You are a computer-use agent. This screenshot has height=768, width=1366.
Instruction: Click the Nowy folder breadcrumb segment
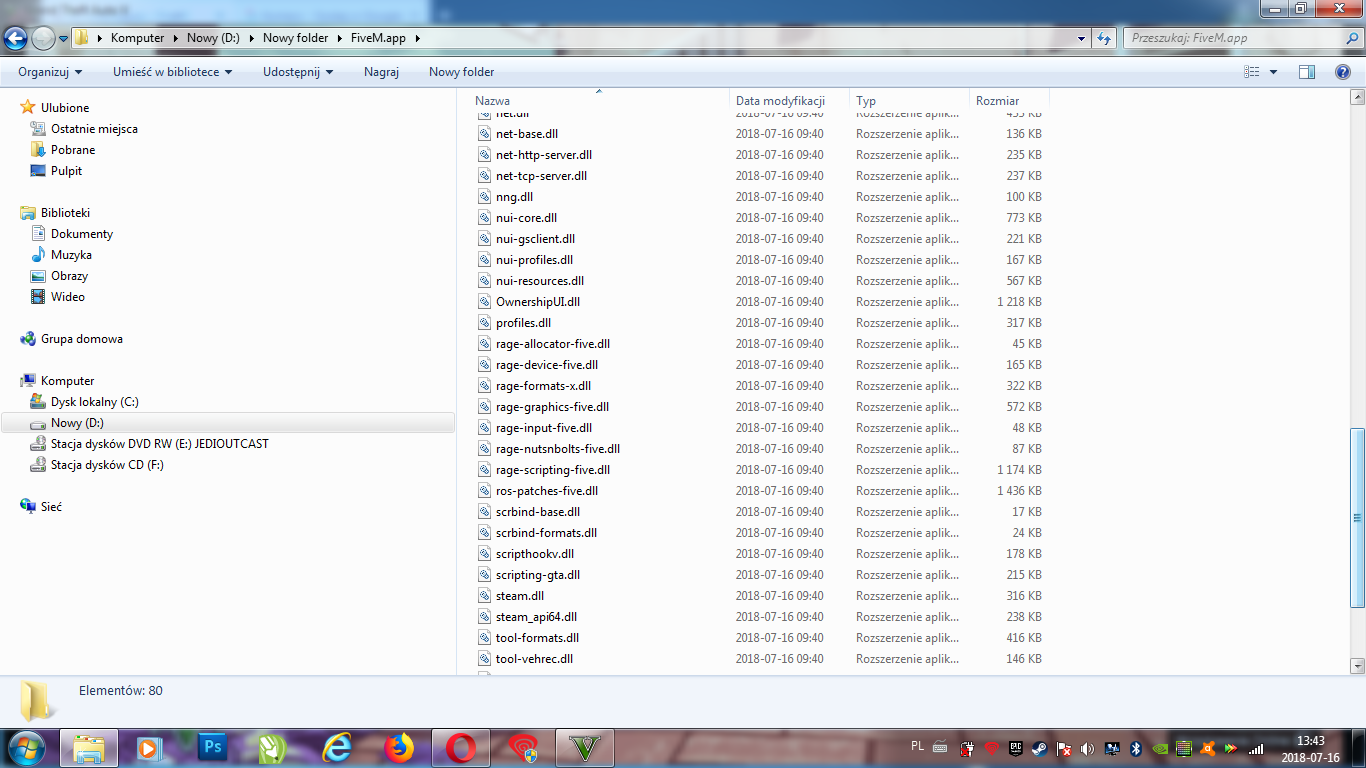295,38
